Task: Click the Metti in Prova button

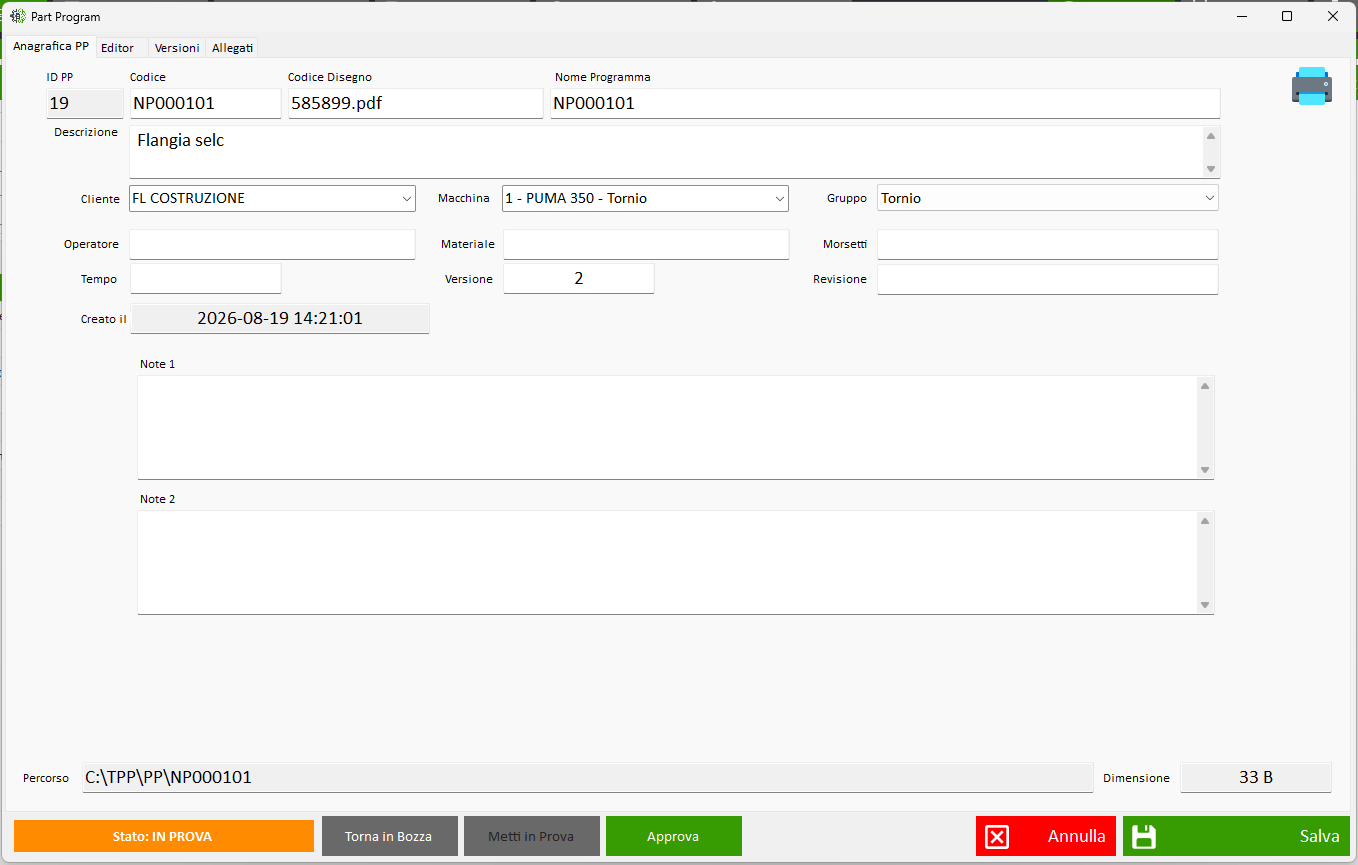Action: [x=531, y=836]
